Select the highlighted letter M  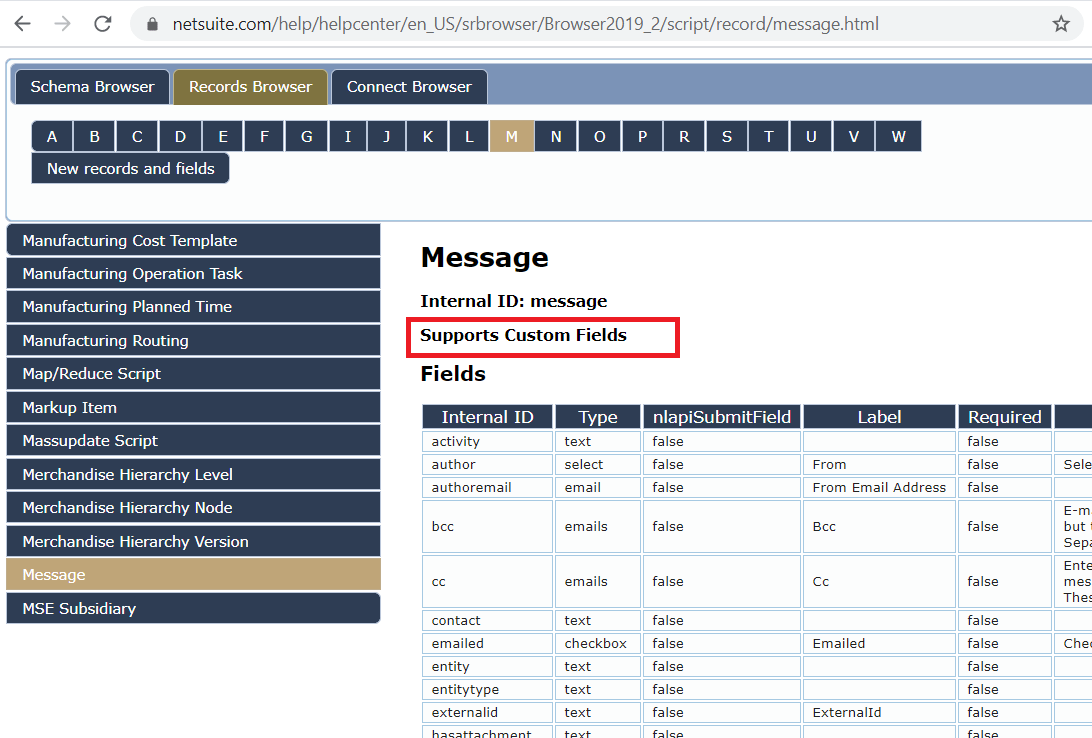pyautogui.click(x=512, y=136)
